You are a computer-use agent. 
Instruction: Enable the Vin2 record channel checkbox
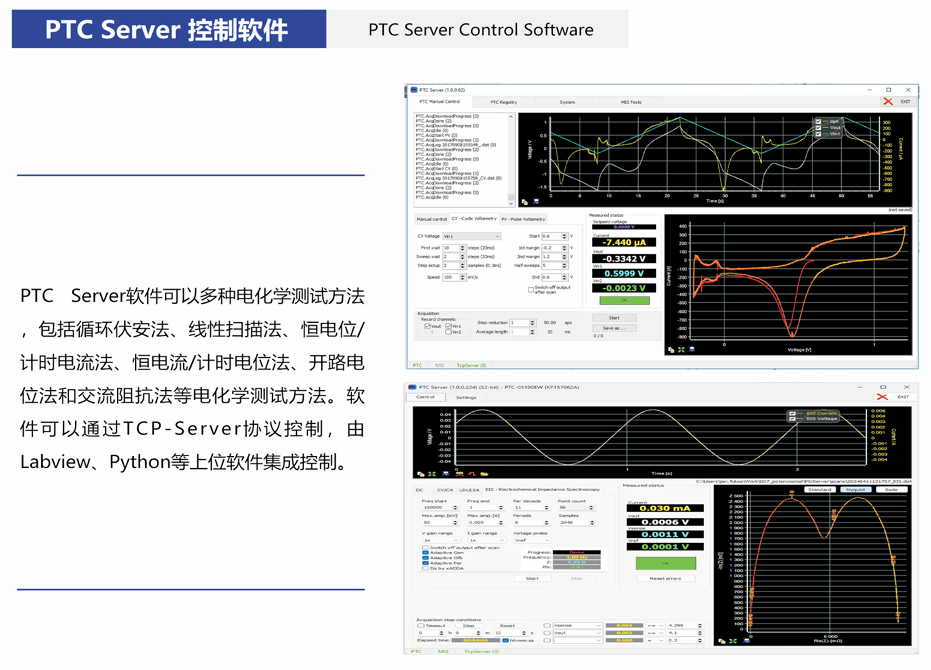[x=448, y=332]
